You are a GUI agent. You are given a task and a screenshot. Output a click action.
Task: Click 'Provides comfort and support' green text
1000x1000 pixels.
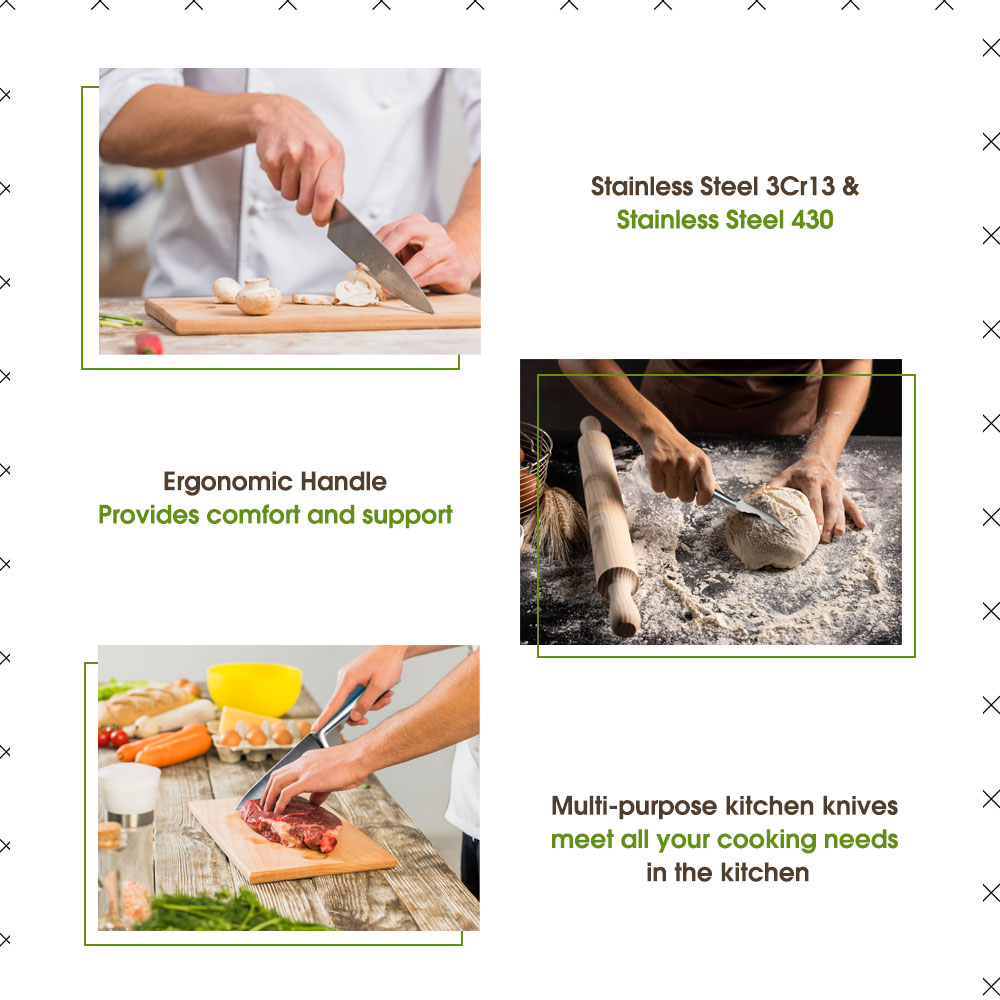[x=276, y=515]
